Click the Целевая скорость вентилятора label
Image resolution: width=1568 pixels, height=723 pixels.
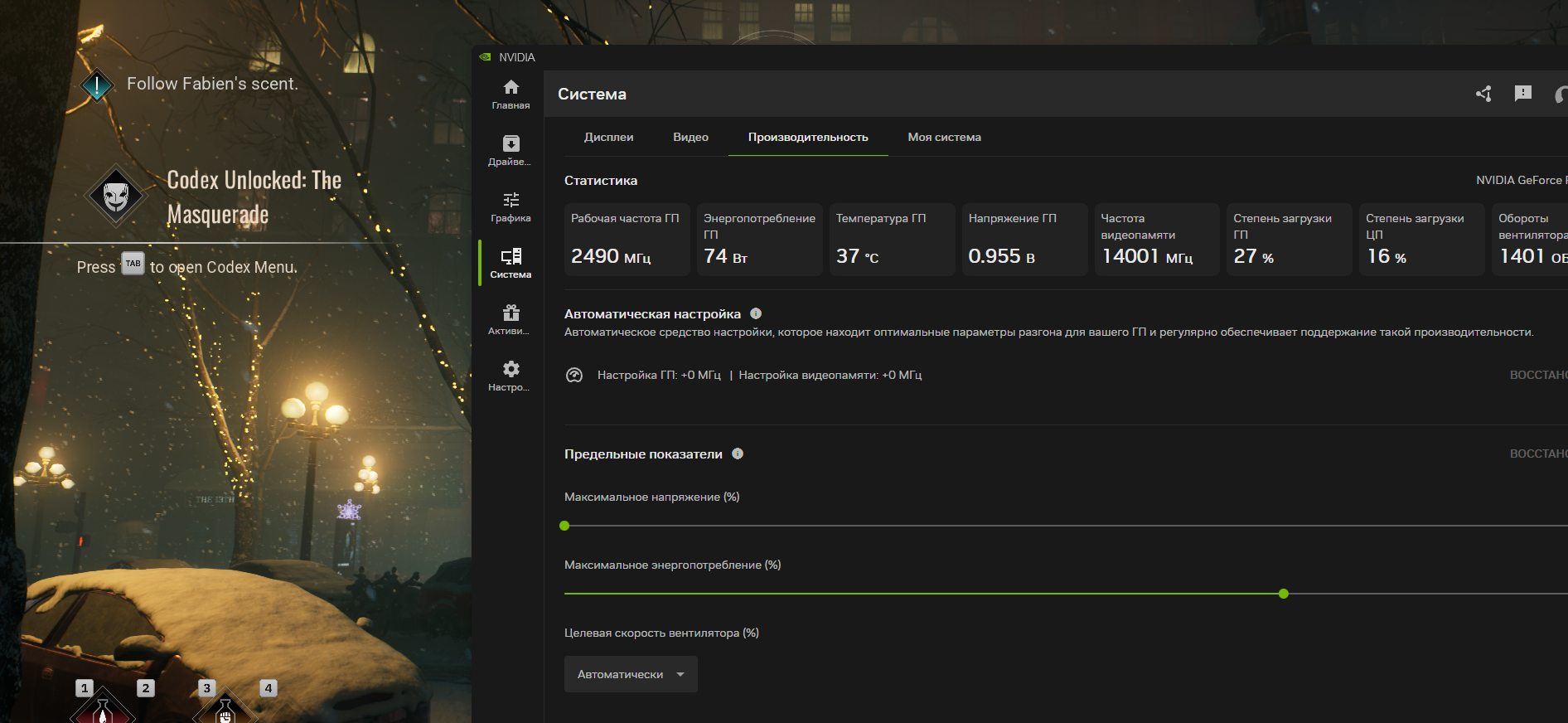point(661,633)
